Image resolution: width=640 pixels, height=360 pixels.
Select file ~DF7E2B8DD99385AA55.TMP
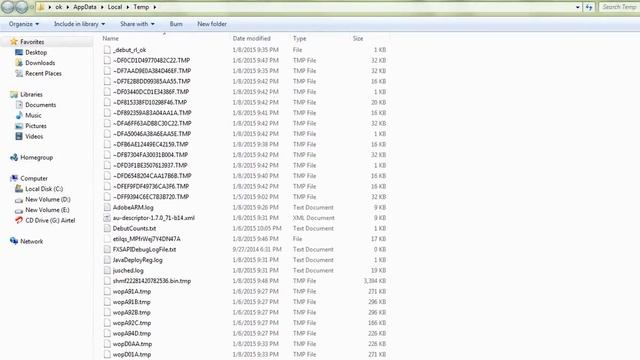click(x=151, y=81)
